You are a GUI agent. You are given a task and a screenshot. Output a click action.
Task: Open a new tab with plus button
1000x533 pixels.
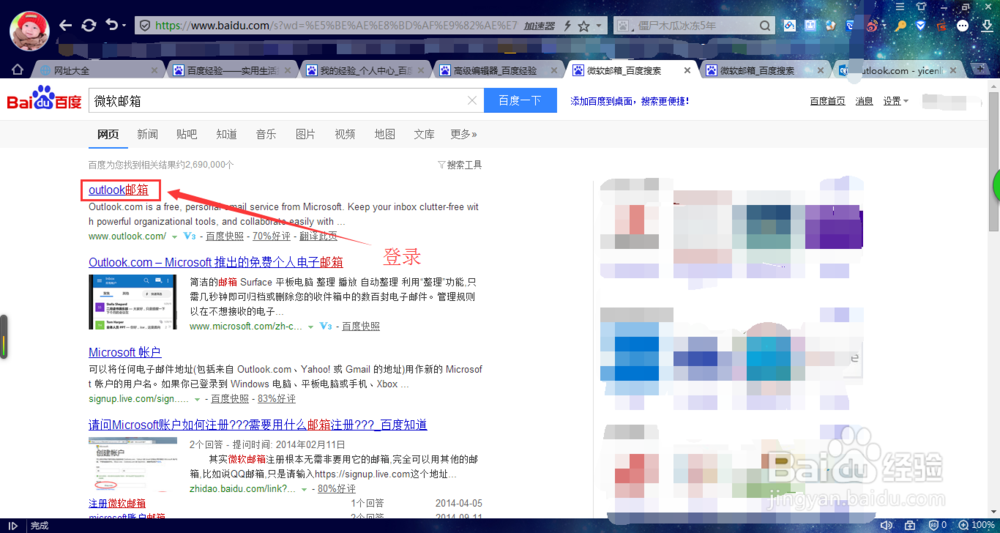[981, 69]
